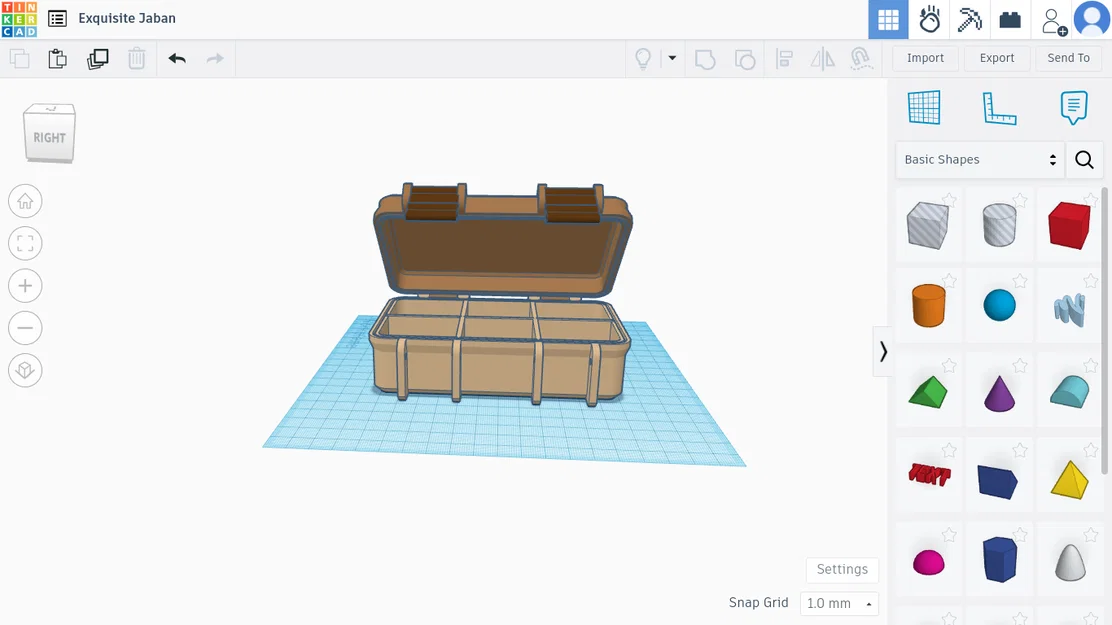Select the orange Cylinder shape

point(928,306)
